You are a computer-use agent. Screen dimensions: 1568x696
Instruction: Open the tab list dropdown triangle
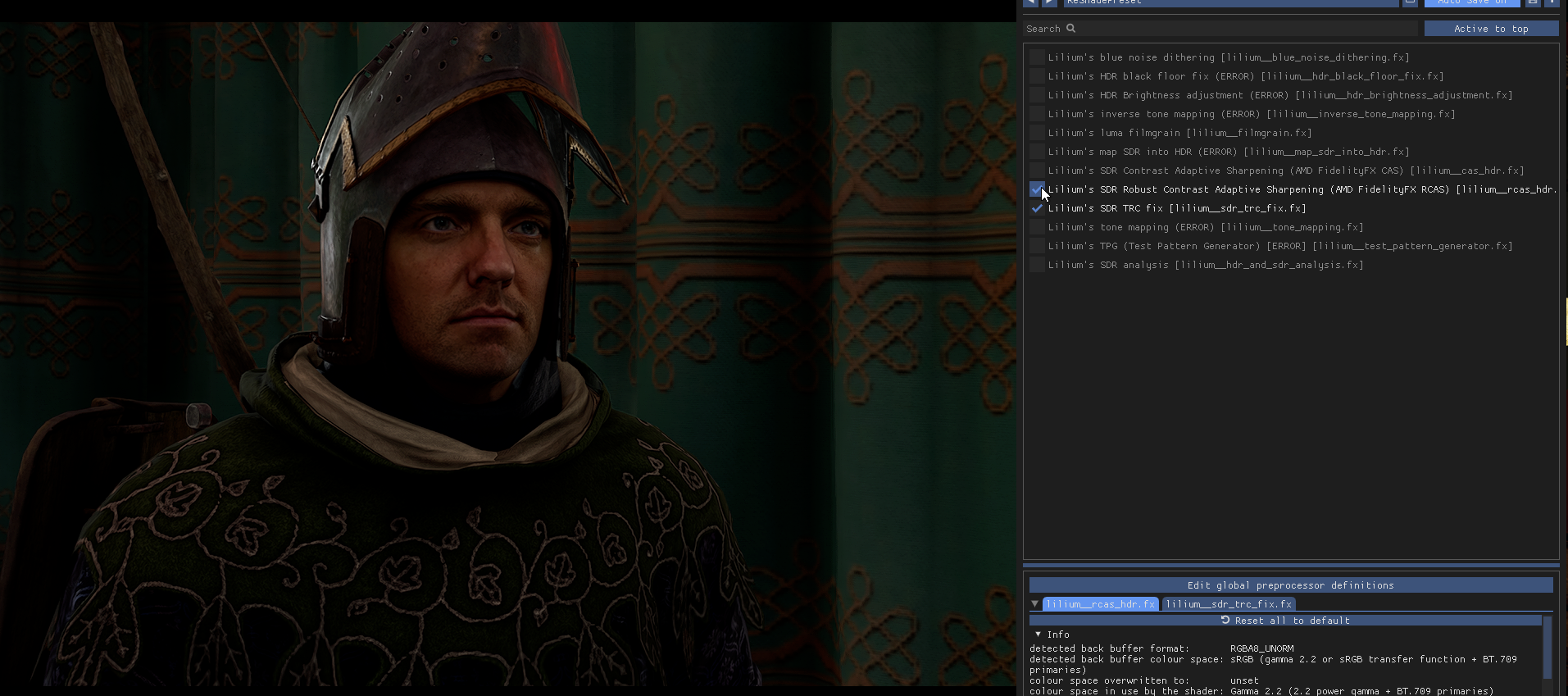(x=1035, y=604)
